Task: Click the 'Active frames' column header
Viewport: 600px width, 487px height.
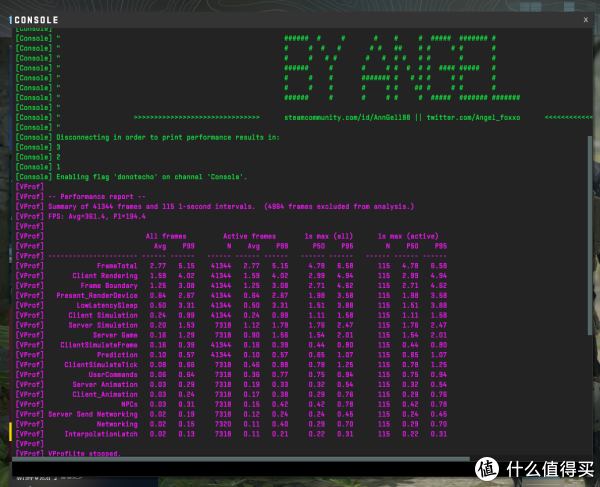Action: pos(239,236)
